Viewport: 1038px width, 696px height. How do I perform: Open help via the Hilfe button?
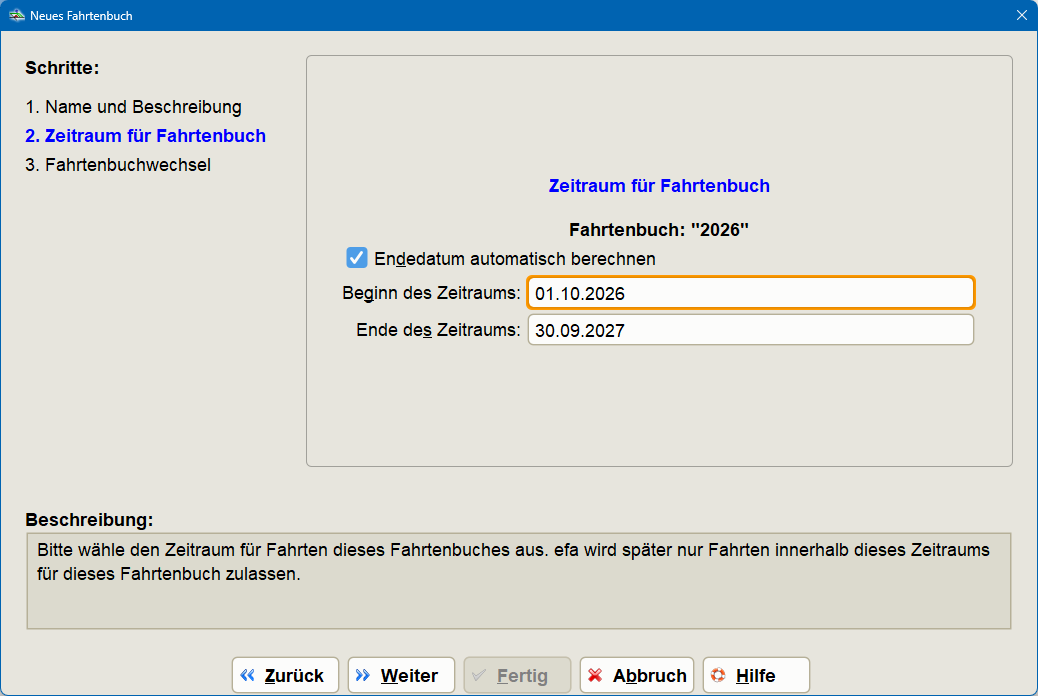(x=756, y=675)
